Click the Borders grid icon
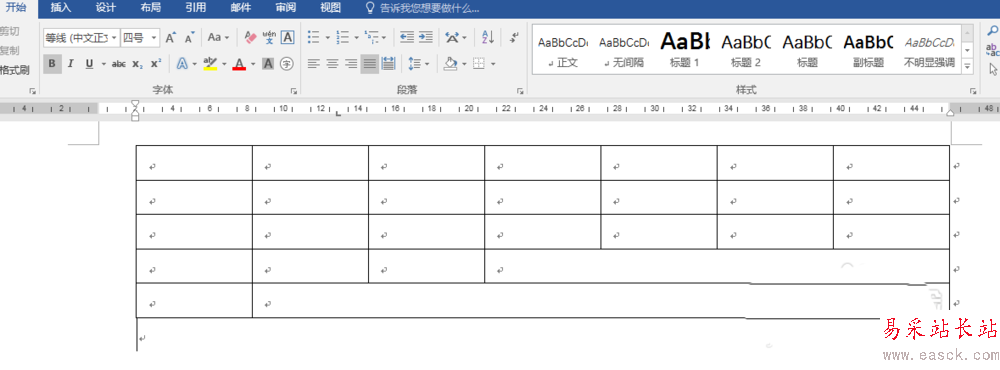The image size is (1000, 370). point(478,64)
